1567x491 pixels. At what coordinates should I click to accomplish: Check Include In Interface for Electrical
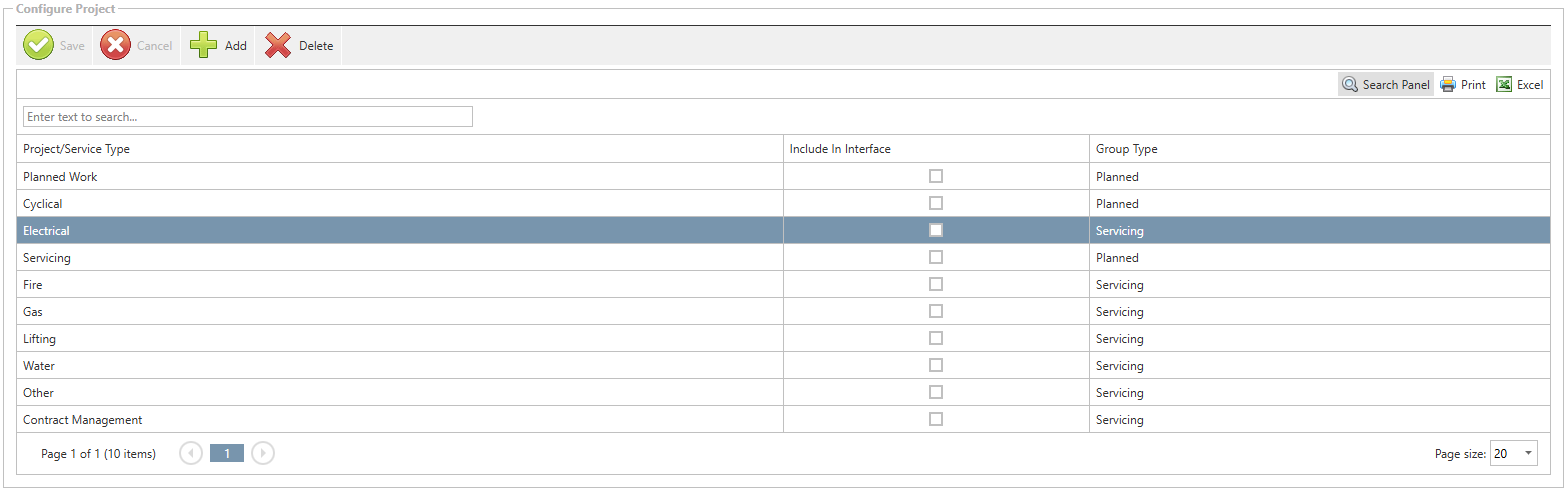point(936,230)
